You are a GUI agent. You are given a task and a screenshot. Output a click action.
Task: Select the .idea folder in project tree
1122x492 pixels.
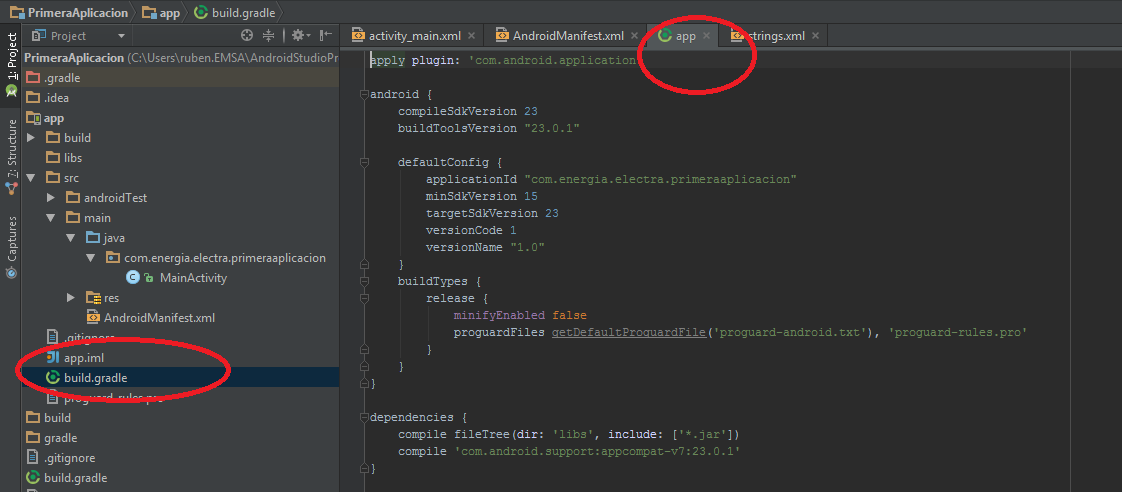pos(180,98)
